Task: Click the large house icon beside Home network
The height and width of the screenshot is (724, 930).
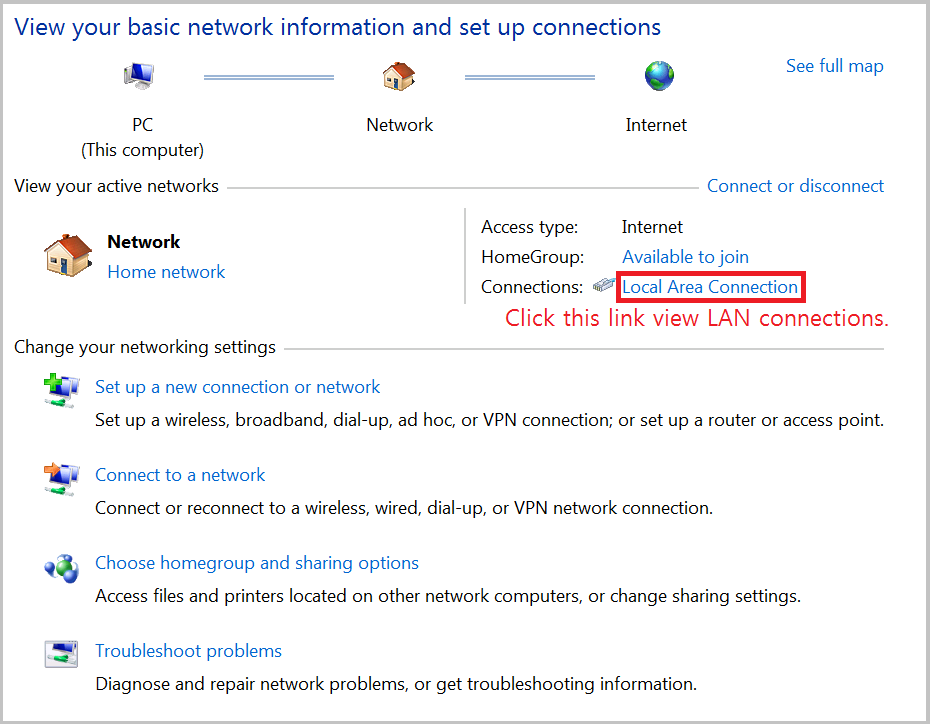Action: click(x=69, y=256)
